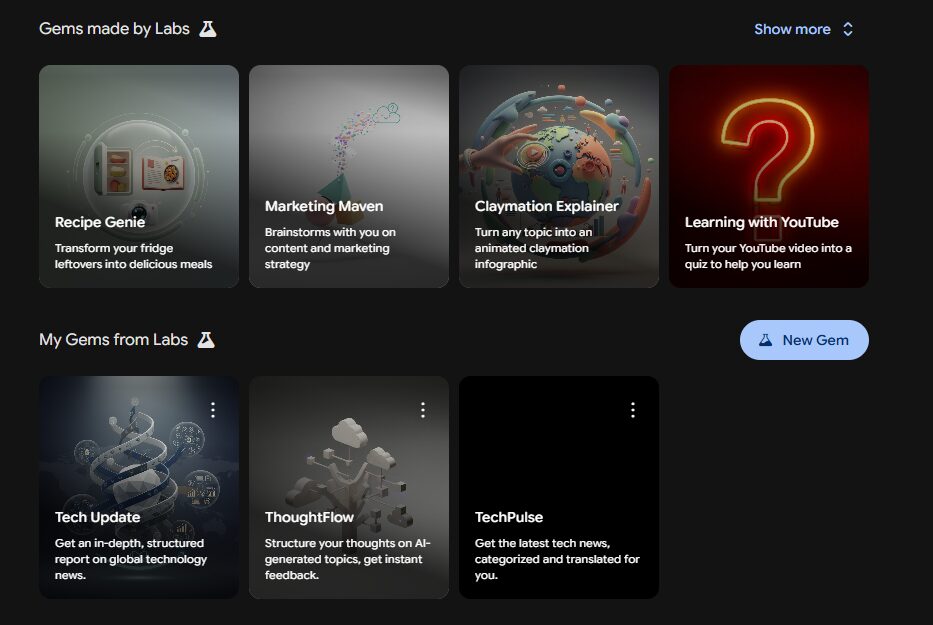Open the three-dot menu on the ThoughtFlow card
Viewport: 933px width, 625px height.
[422, 409]
